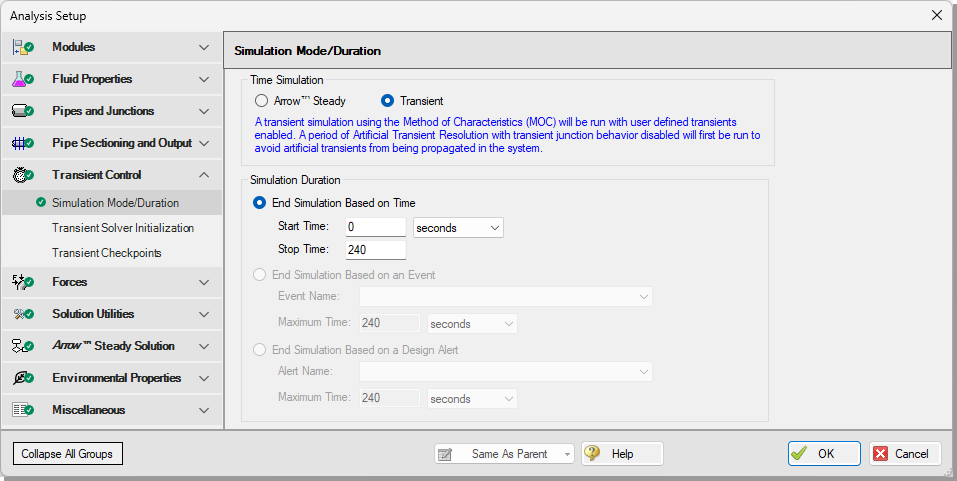Screen dimensions: 957x481
Task: Click the Collapse All Groups button
Action: [67, 454]
